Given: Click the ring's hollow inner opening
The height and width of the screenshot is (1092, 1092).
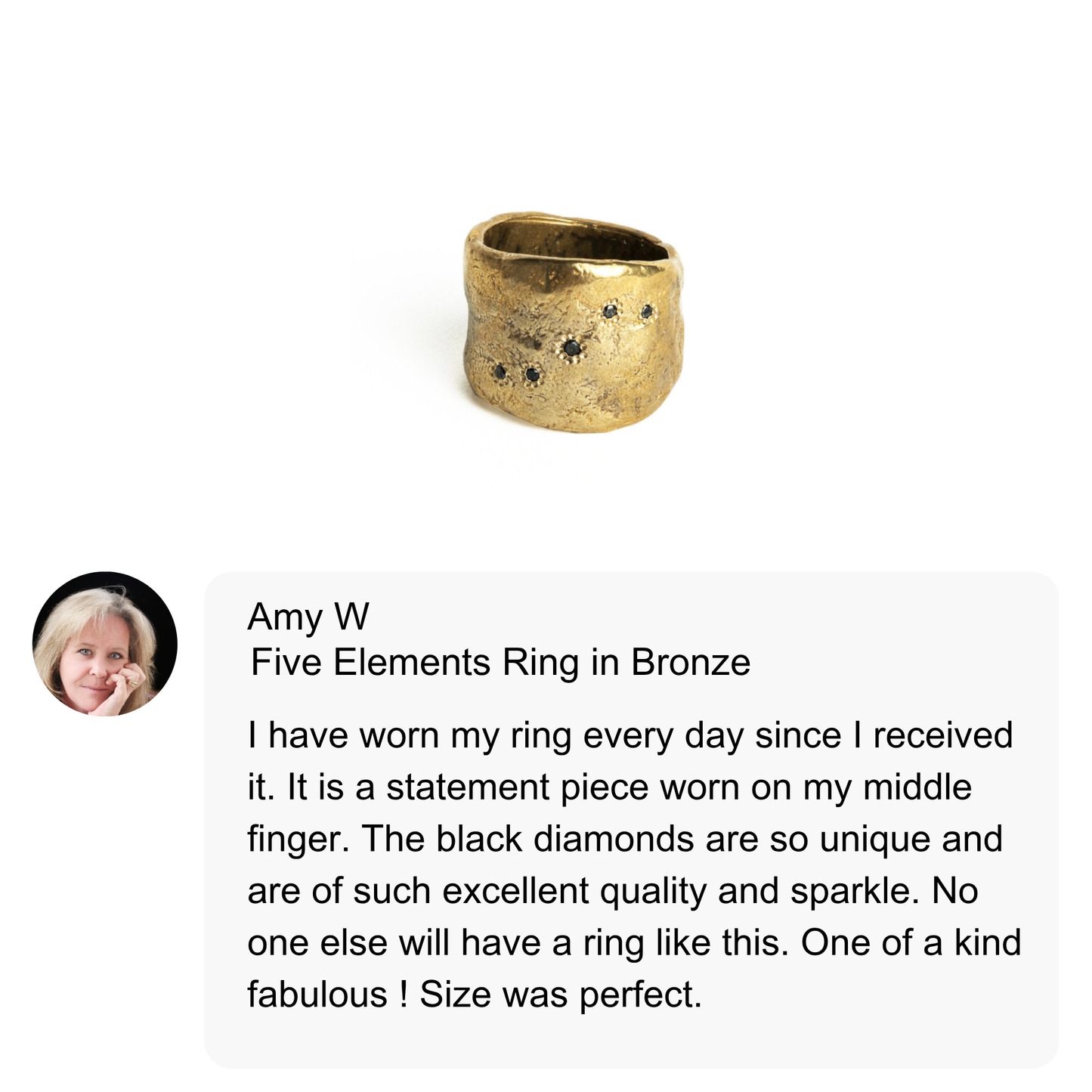Looking at the screenshot, I should tap(574, 240).
